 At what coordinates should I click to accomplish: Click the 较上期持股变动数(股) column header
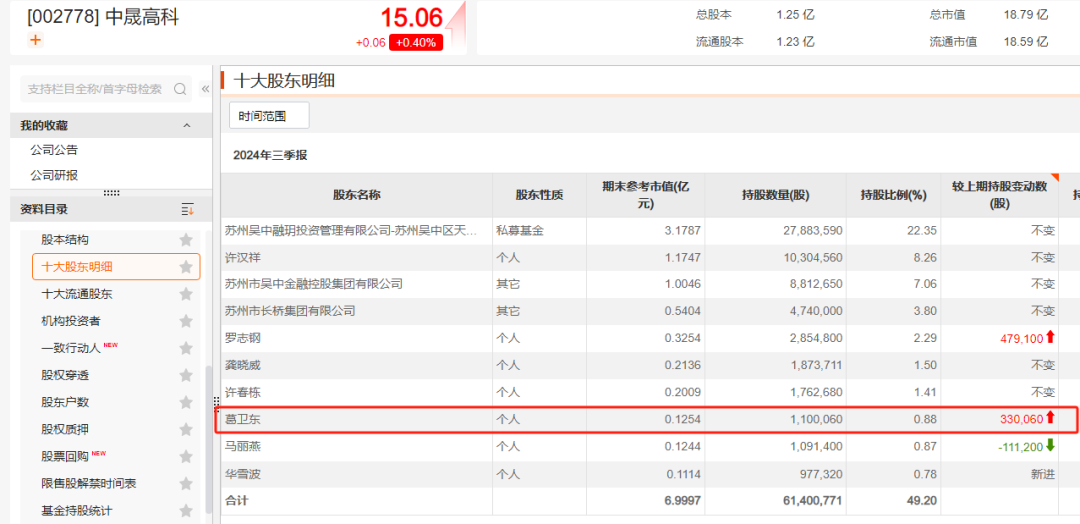coord(999,195)
